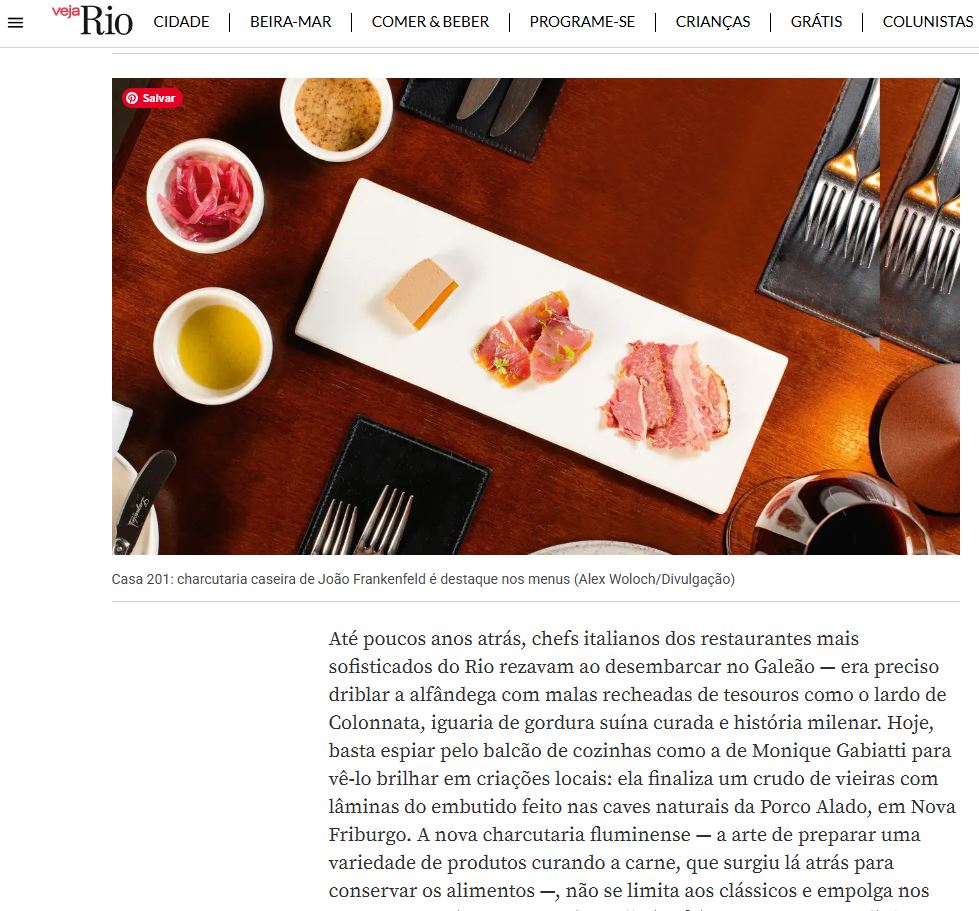Click the olive oil bowl in photo

click(213, 345)
